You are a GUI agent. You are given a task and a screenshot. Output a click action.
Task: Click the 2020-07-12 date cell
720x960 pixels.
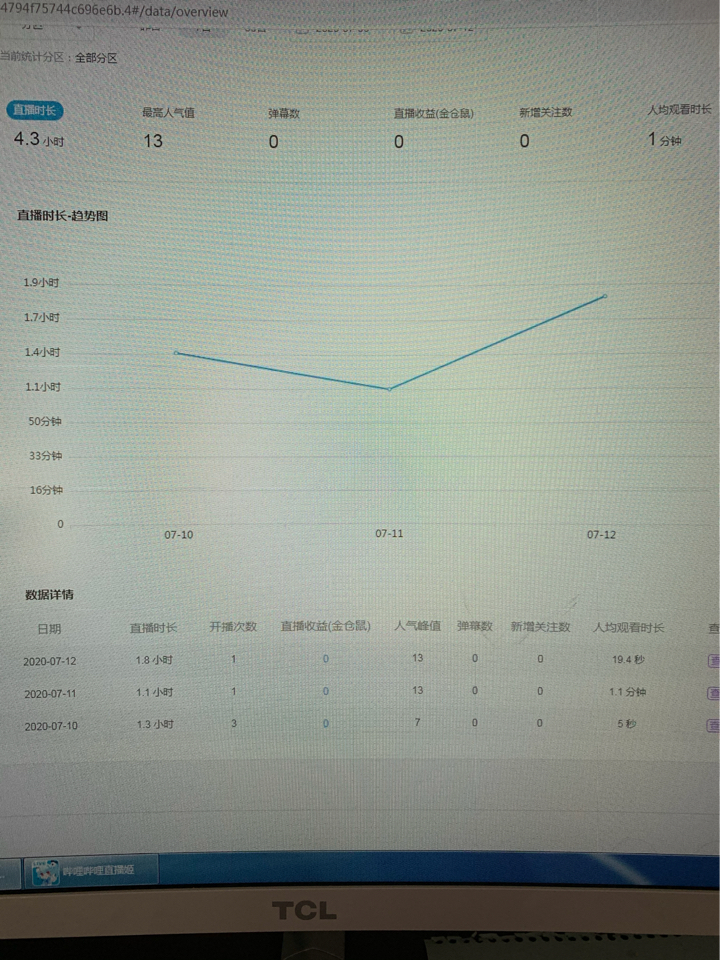tap(50, 662)
